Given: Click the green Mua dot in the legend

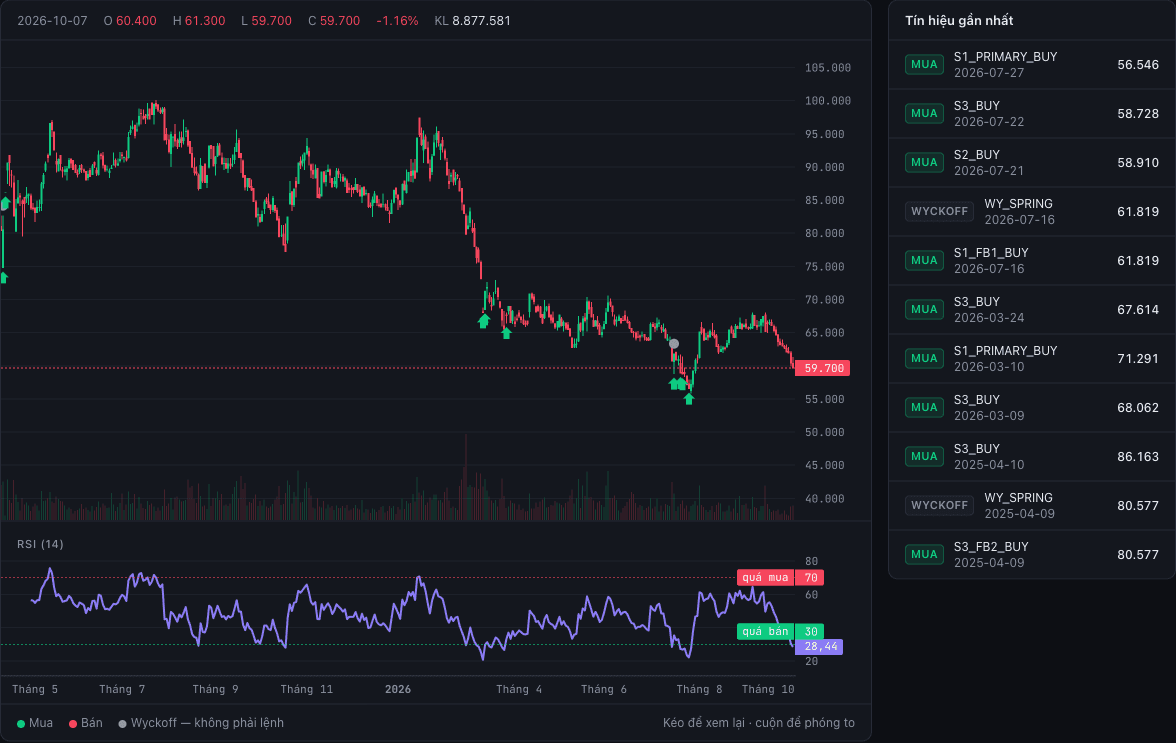Looking at the screenshot, I should [x=21, y=724].
